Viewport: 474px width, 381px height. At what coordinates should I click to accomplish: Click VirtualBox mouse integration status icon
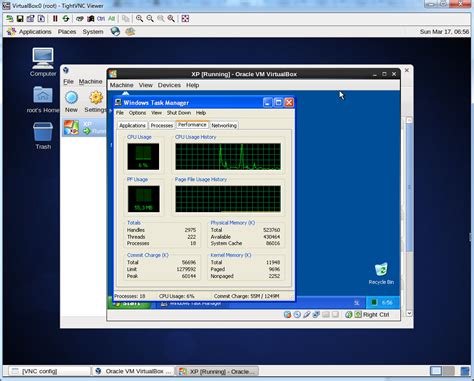click(348, 315)
